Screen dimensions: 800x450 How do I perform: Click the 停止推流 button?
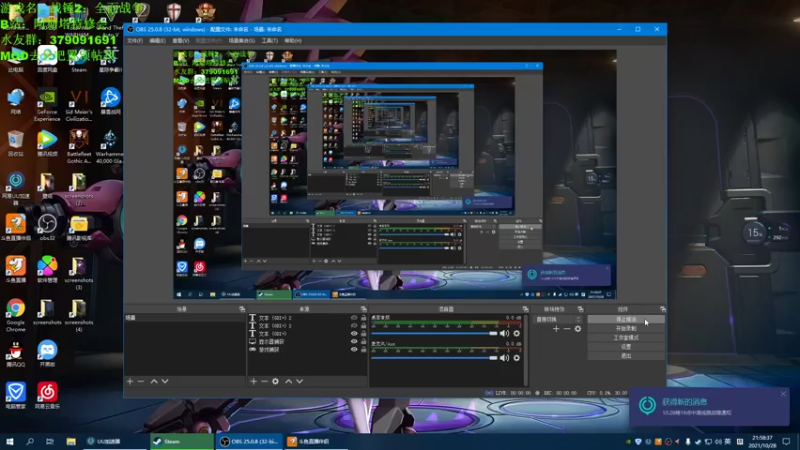click(x=626, y=319)
